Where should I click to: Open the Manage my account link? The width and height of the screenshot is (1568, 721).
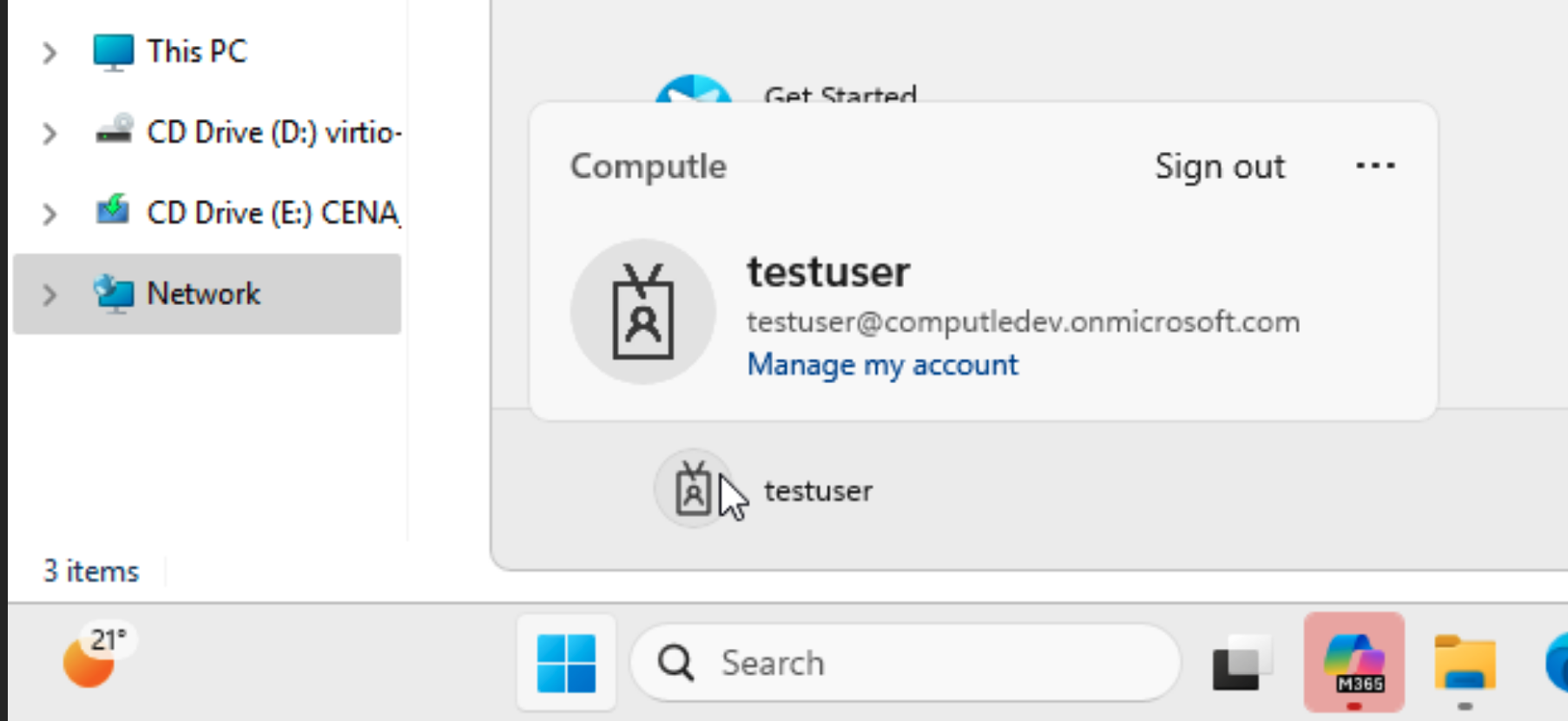pyautogui.click(x=882, y=365)
